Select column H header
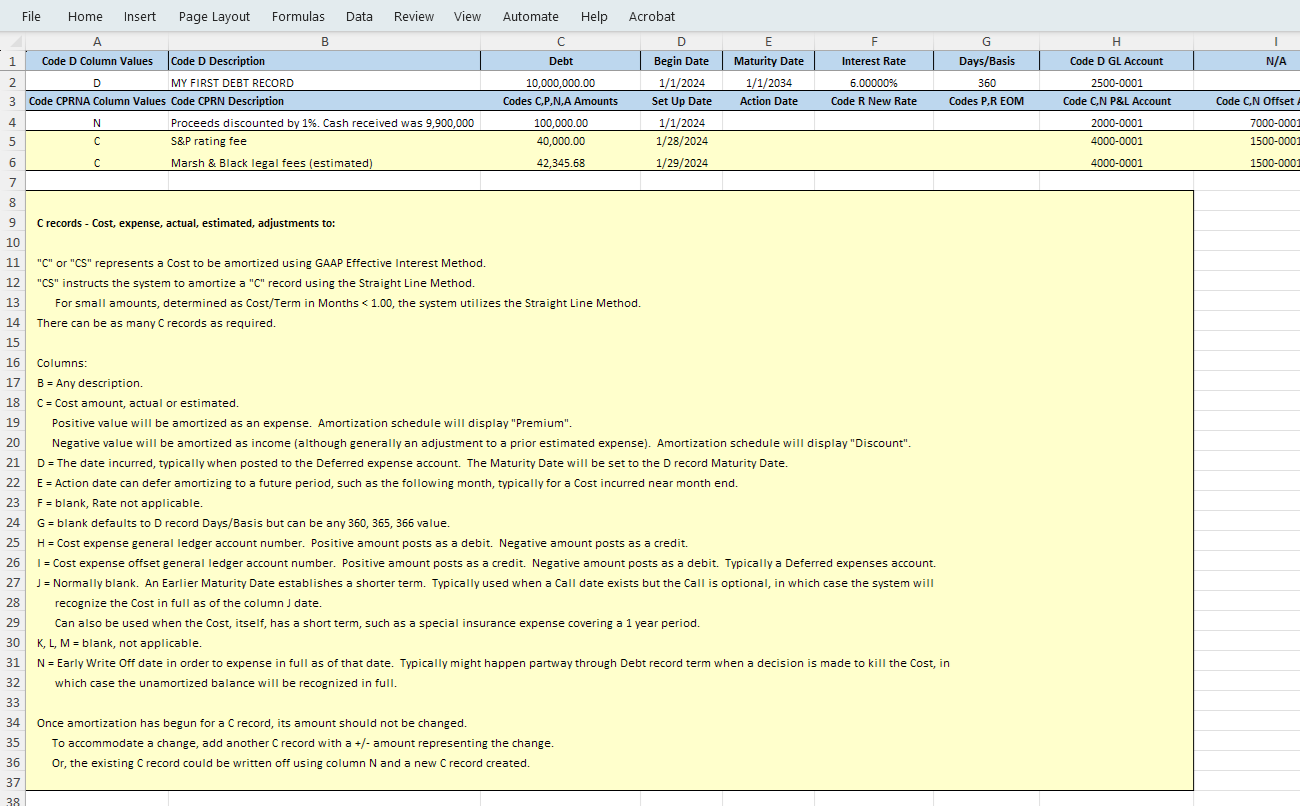Screen dimensions: 1300x806 tap(1116, 42)
